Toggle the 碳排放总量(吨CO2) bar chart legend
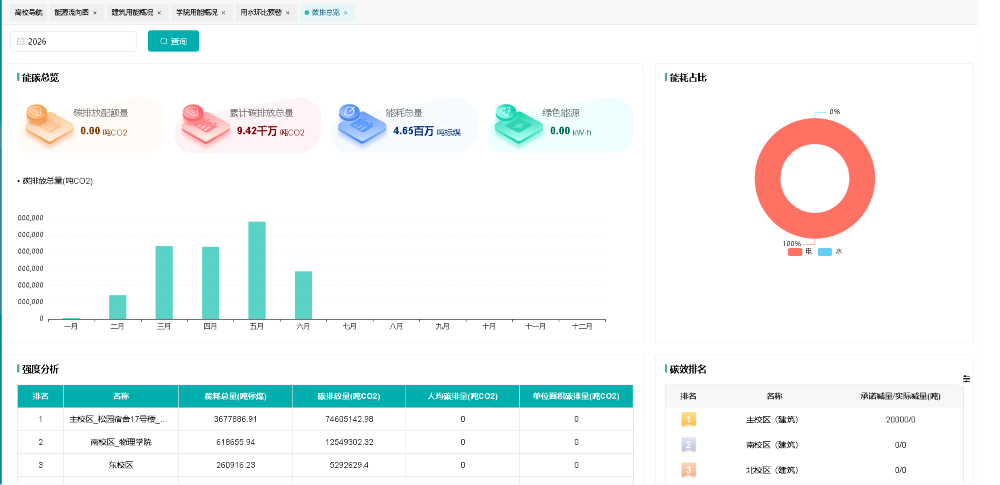Screen dimensions: 1000x485 (x=55, y=181)
